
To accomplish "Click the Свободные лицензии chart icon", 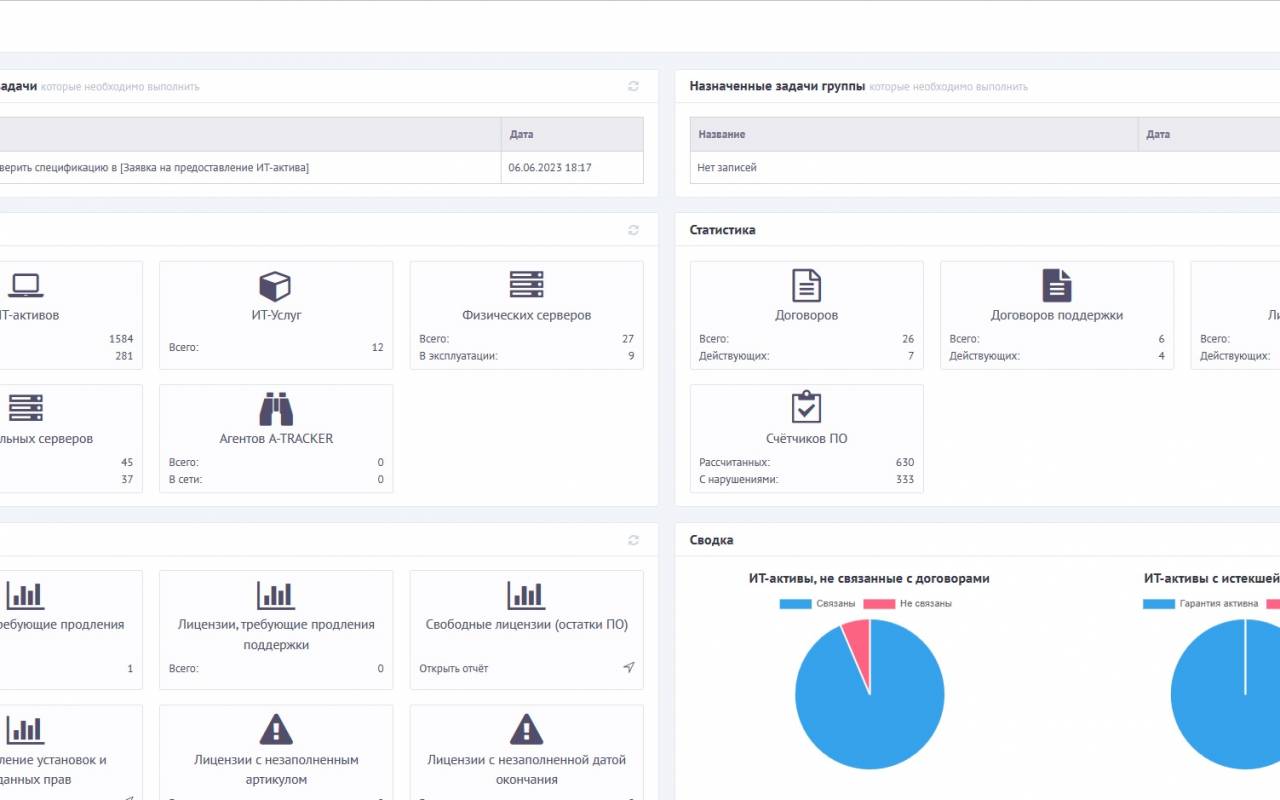I will point(526,595).
